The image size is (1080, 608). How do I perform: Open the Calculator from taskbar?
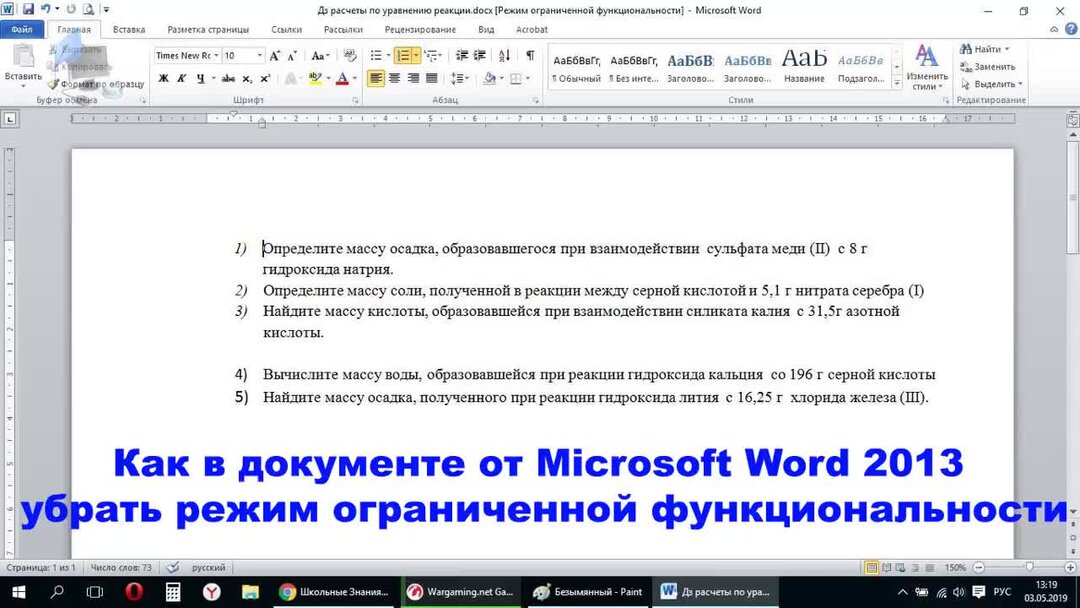click(173, 591)
